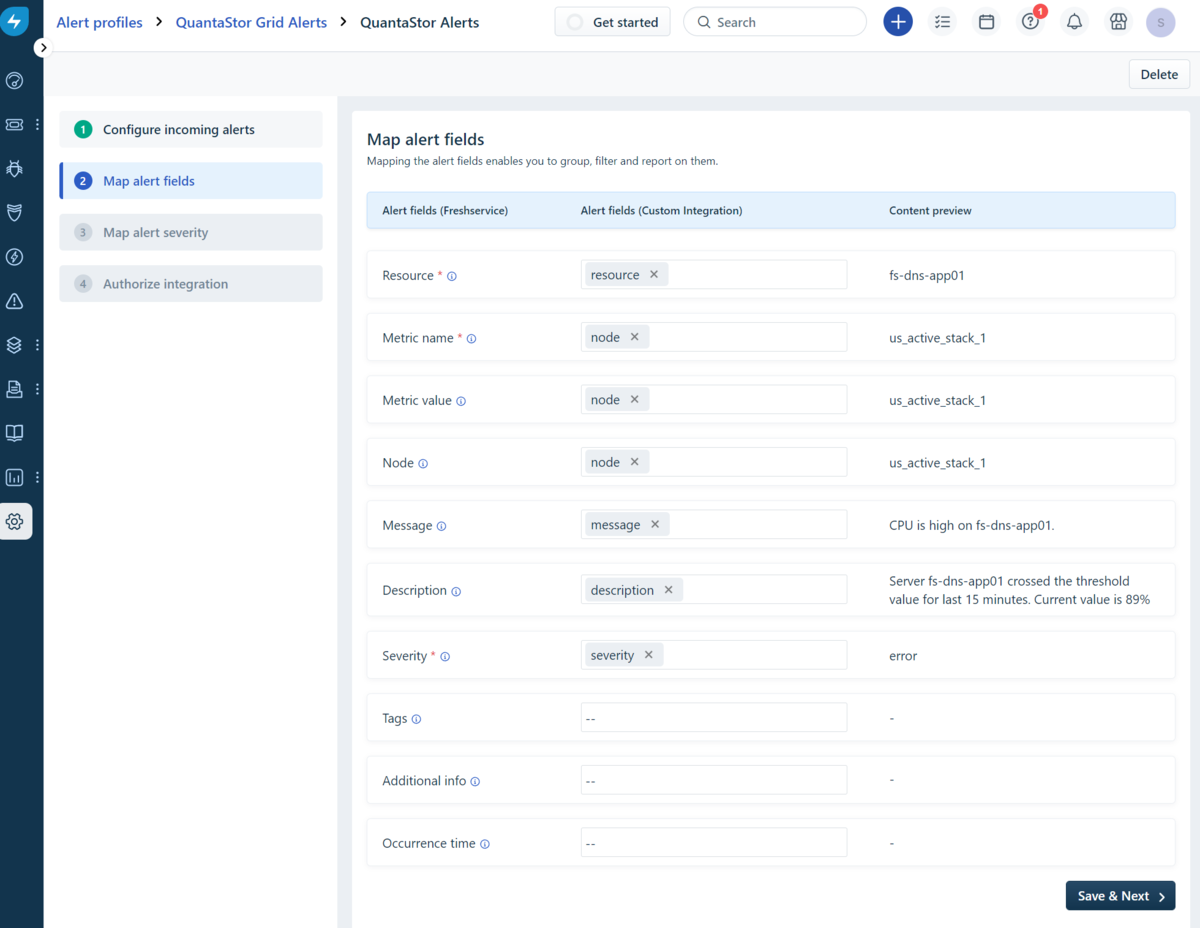Open three-dot menu beside the icon above the book

pos(38,389)
